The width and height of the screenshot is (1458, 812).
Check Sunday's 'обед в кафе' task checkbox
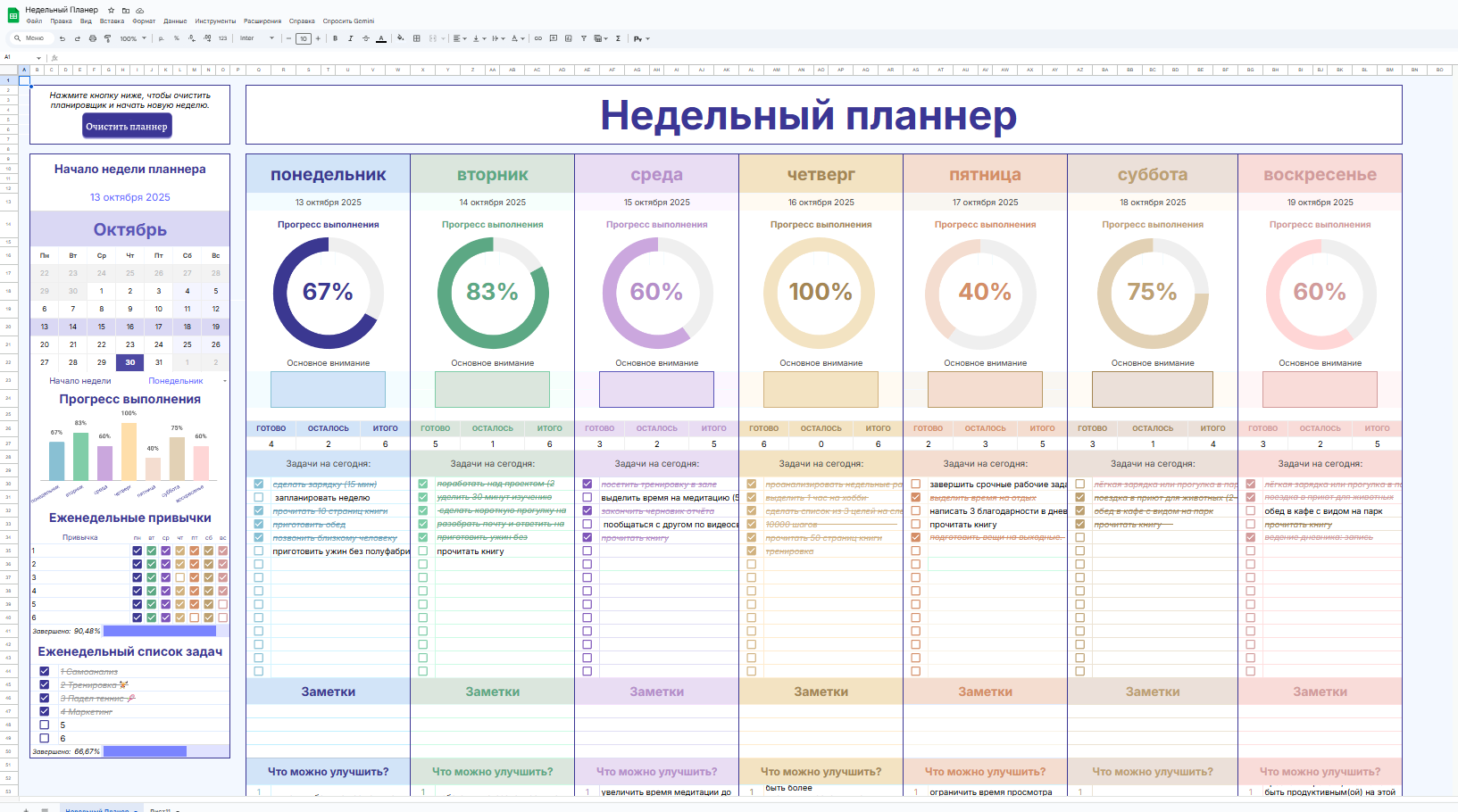pyautogui.click(x=1251, y=510)
